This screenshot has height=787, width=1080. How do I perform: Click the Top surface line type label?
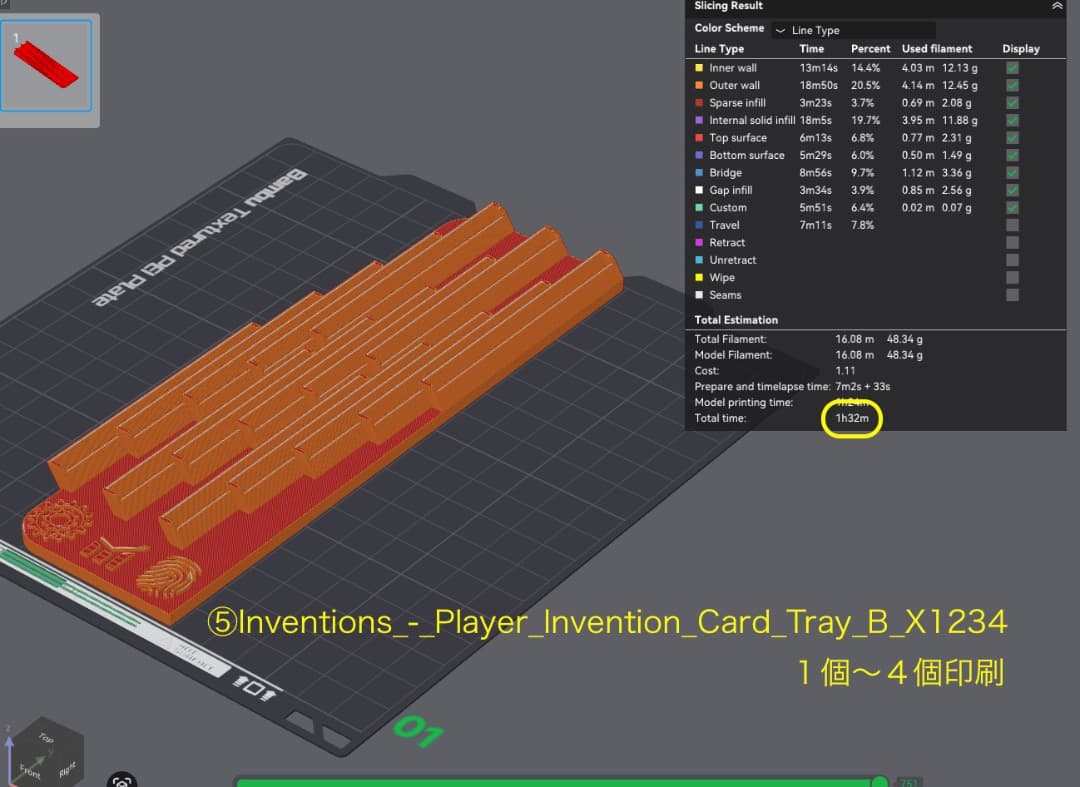click(738, 138)
